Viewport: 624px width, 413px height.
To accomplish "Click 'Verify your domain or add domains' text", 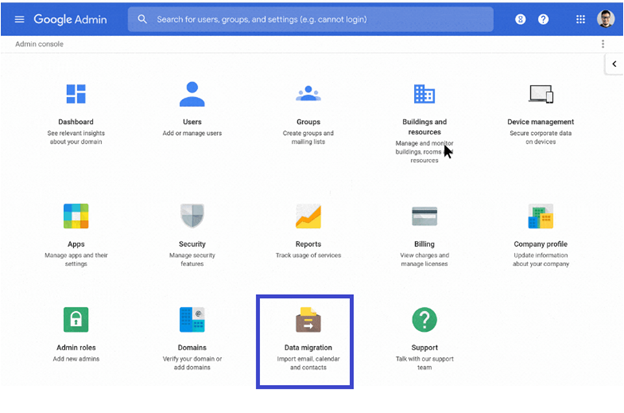I will click(192, 363).
